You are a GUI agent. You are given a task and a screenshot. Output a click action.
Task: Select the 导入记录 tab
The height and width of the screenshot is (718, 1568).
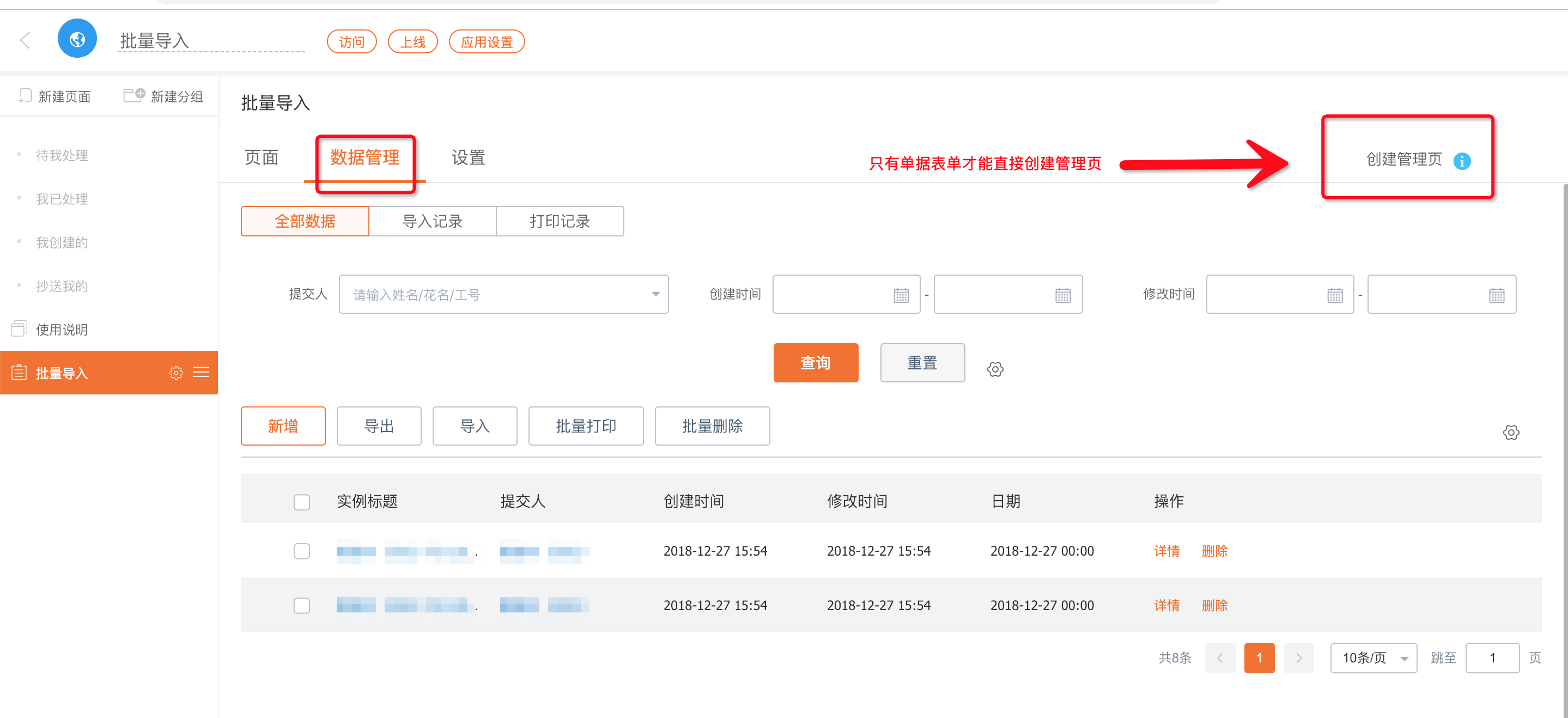432,222
